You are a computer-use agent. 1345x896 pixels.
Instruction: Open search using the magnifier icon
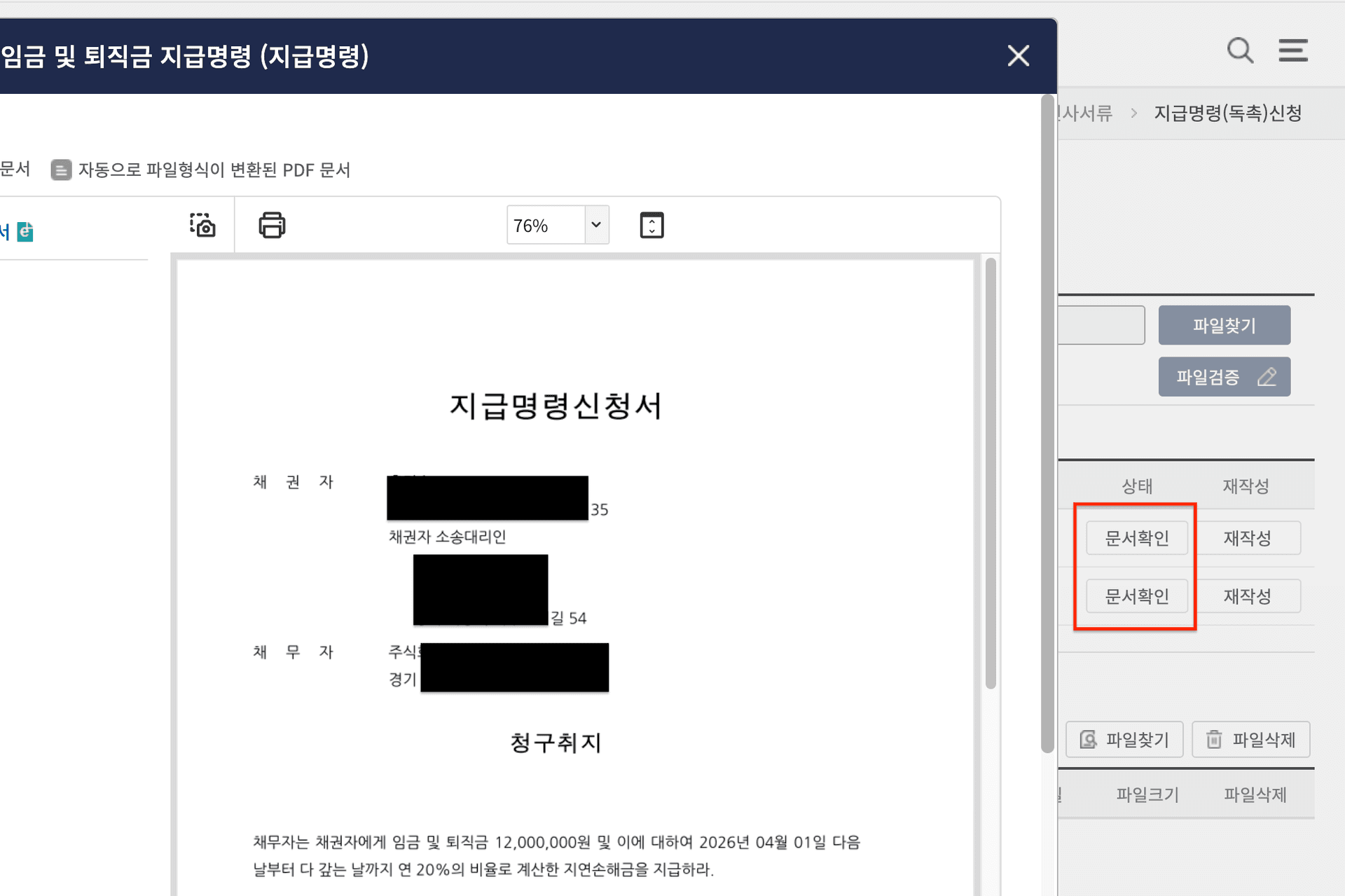click(1241, 50)
